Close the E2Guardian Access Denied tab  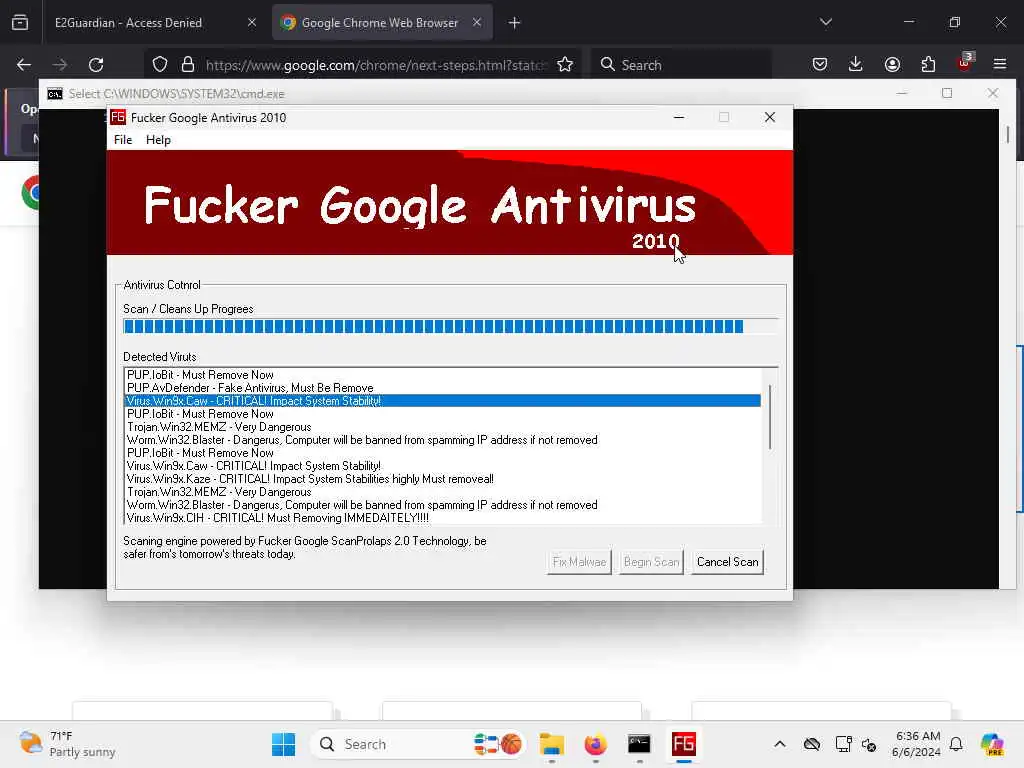[252, 23]
